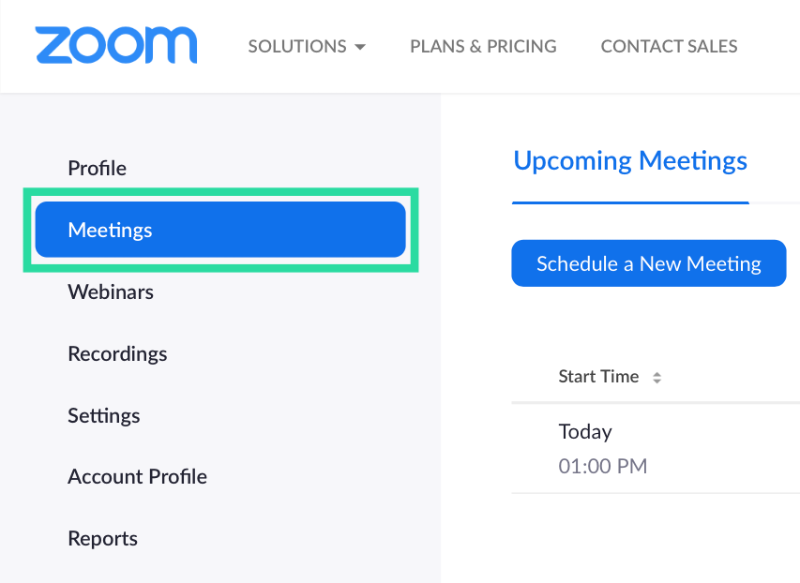Go to Settings in sidebar

pyautogui.click(x=104, y=415)
